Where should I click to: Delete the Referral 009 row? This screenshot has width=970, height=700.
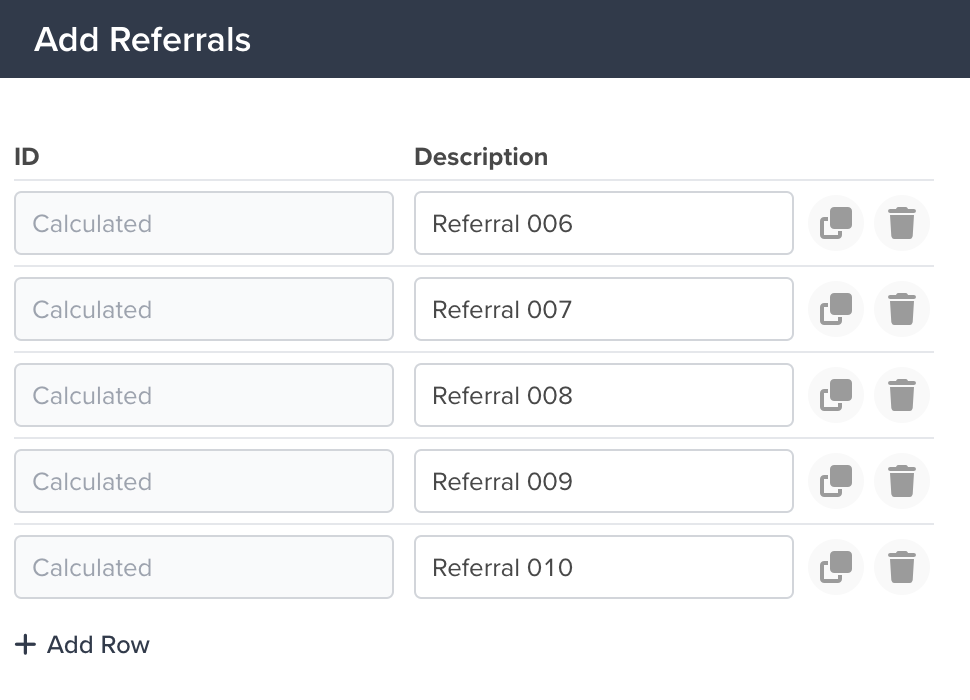click(901, 481)
